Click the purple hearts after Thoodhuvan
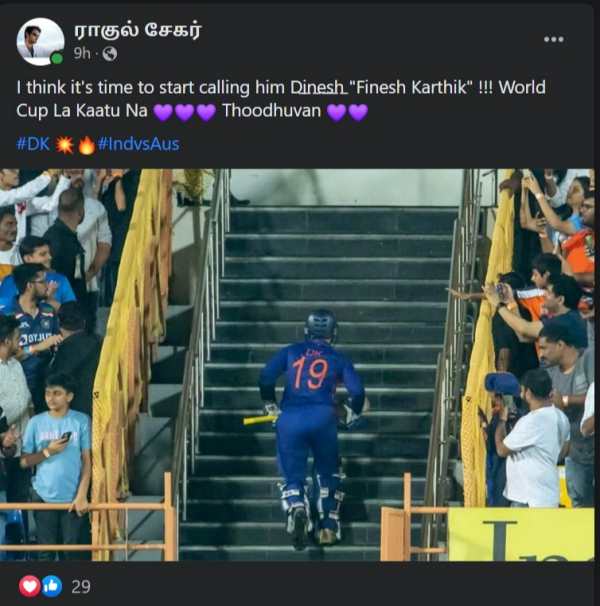 point(346,111)
